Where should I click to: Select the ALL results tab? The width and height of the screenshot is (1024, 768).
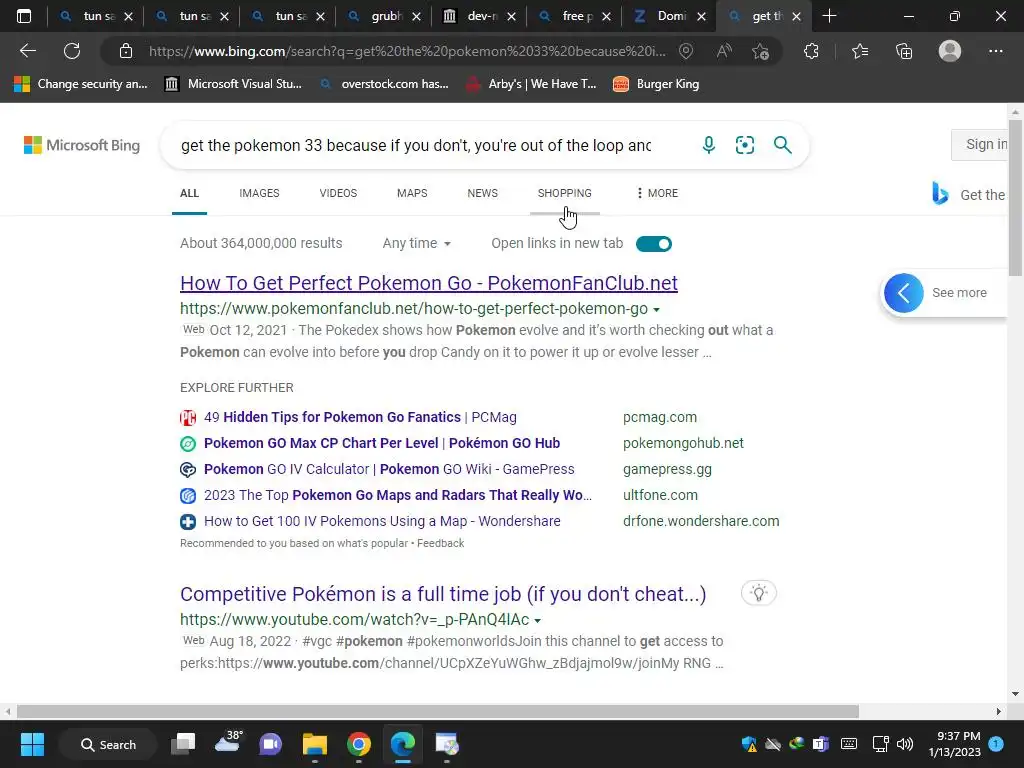189,193
